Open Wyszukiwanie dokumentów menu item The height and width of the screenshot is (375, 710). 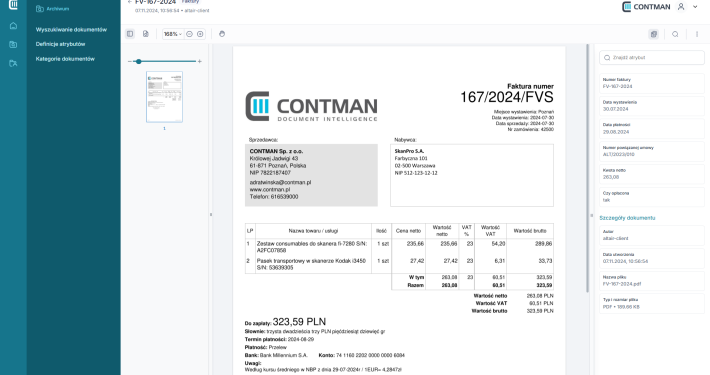(x=71, y=29)
